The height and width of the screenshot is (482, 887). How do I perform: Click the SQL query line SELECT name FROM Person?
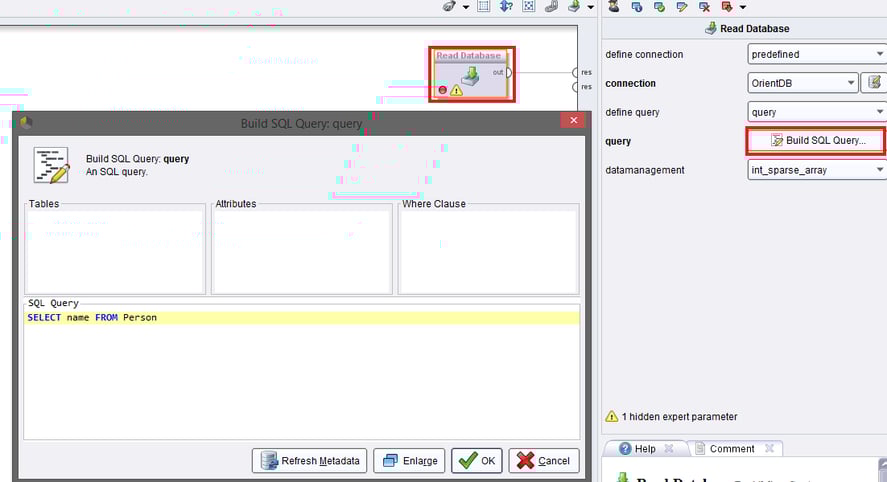click(x=302, y=318)
